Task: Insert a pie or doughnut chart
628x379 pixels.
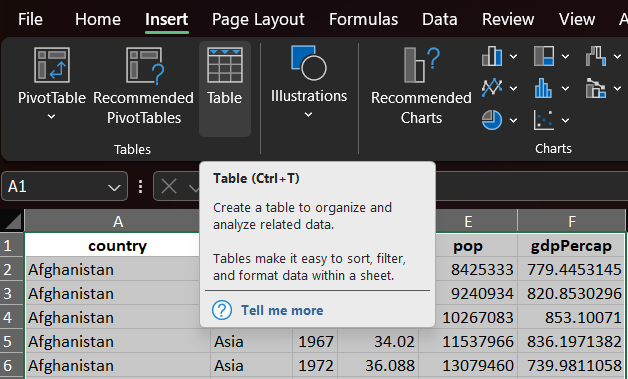Action: click(x=492, y=120)
